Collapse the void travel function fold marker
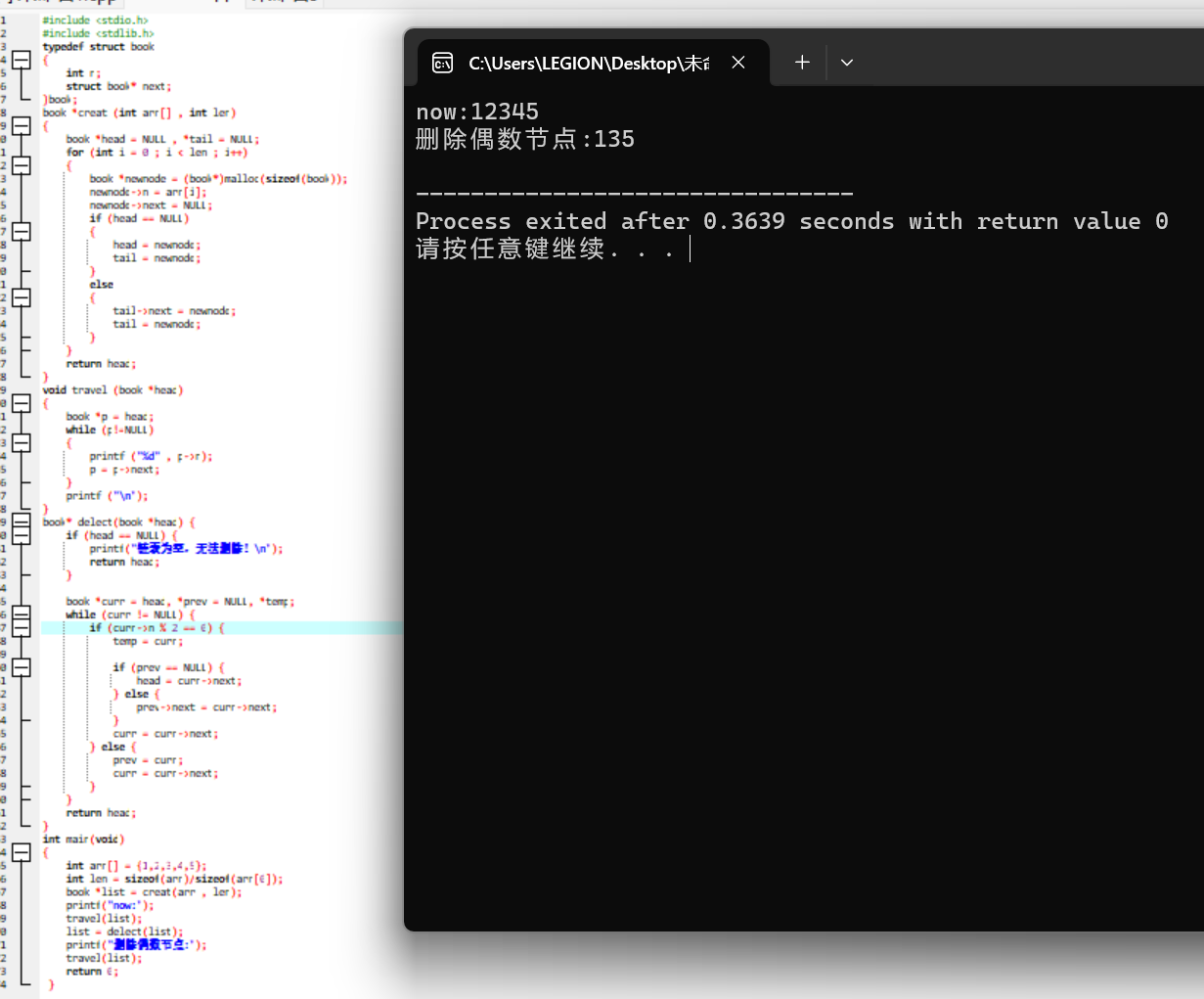Screen dimensions: 1204x999 (x=22, y=403)
